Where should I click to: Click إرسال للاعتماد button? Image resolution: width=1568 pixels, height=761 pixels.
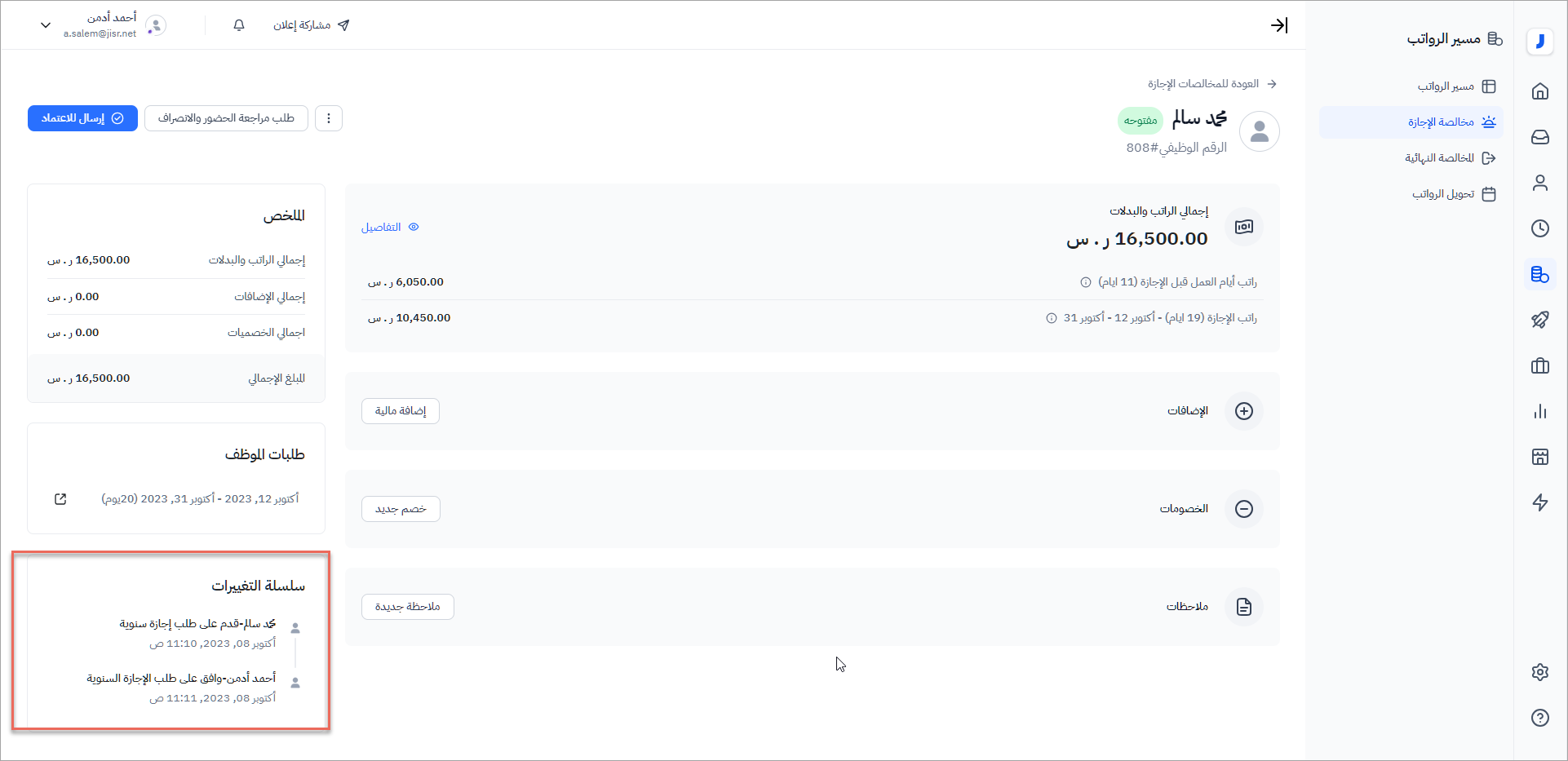tap(82, 118)
